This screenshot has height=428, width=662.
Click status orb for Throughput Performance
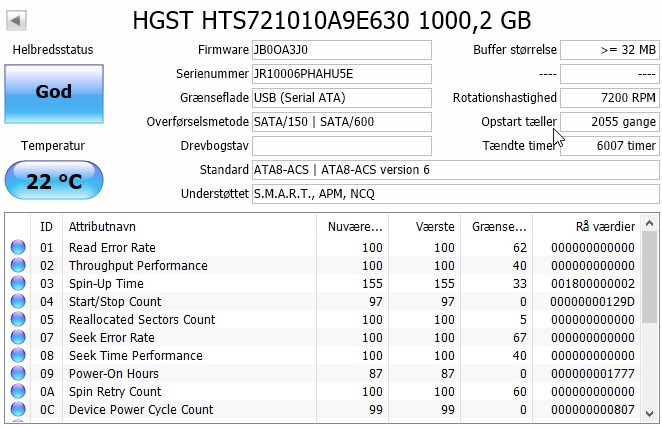[x=18, y=265]
